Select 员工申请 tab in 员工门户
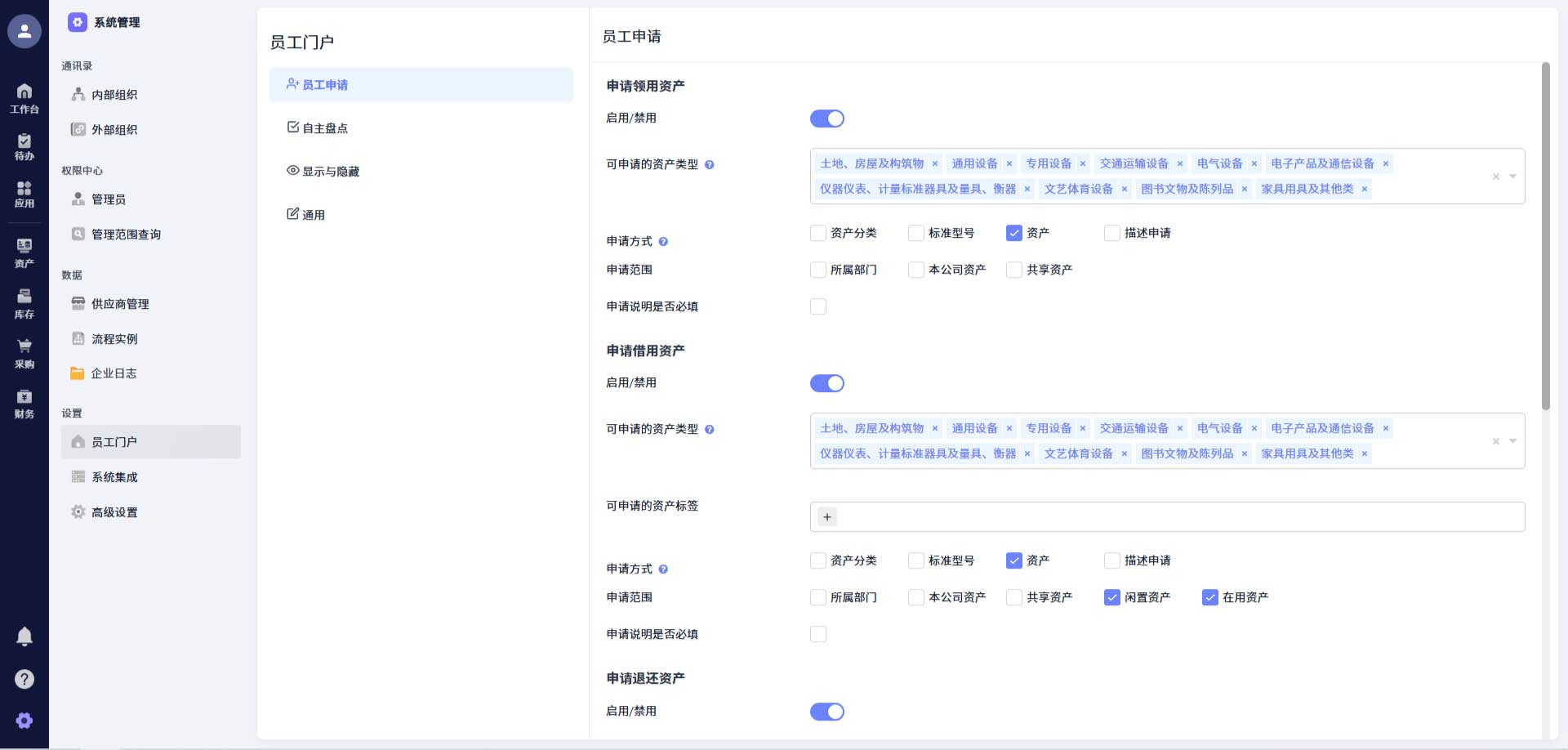This screenshot has width=1568, height=750. [x=421, y=85]
